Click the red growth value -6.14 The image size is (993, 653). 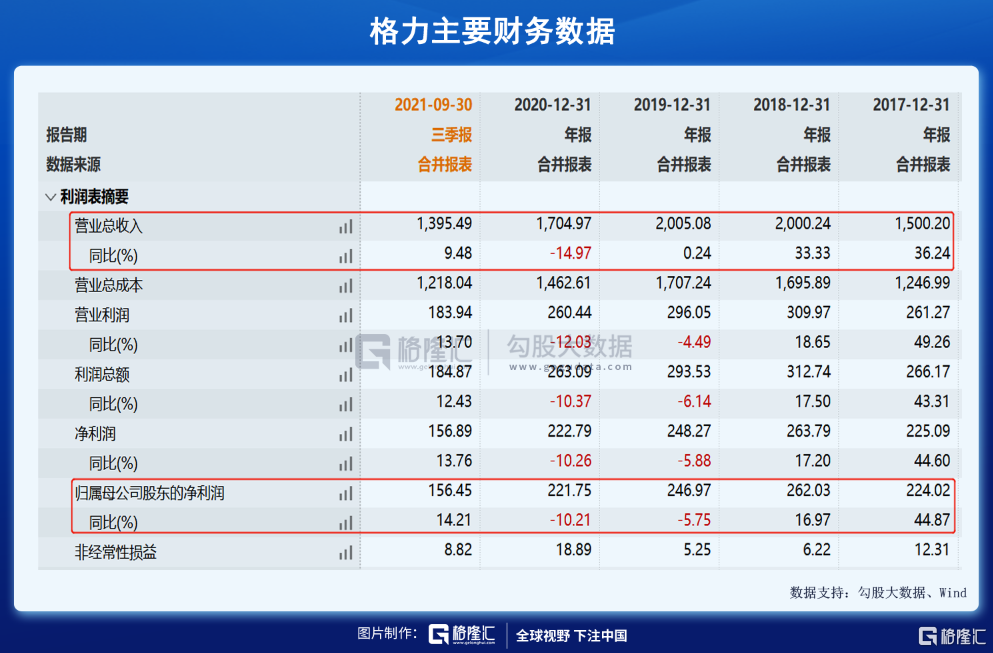(694, 402)
